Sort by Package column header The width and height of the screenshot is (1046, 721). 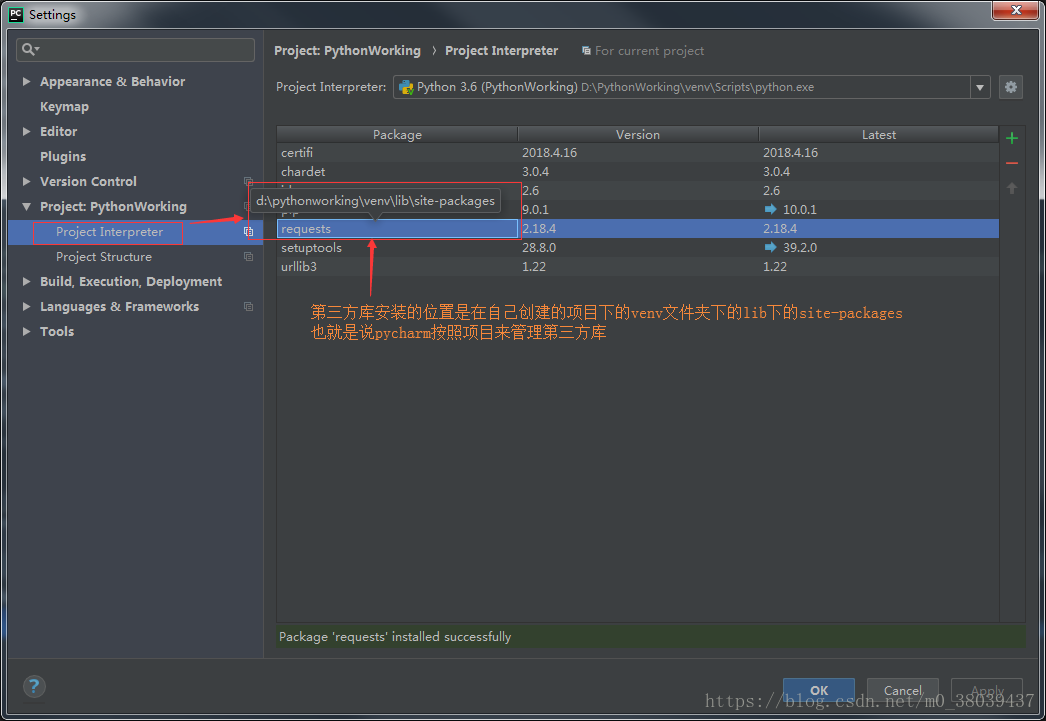pyautogui.click(x=397, y=134)
